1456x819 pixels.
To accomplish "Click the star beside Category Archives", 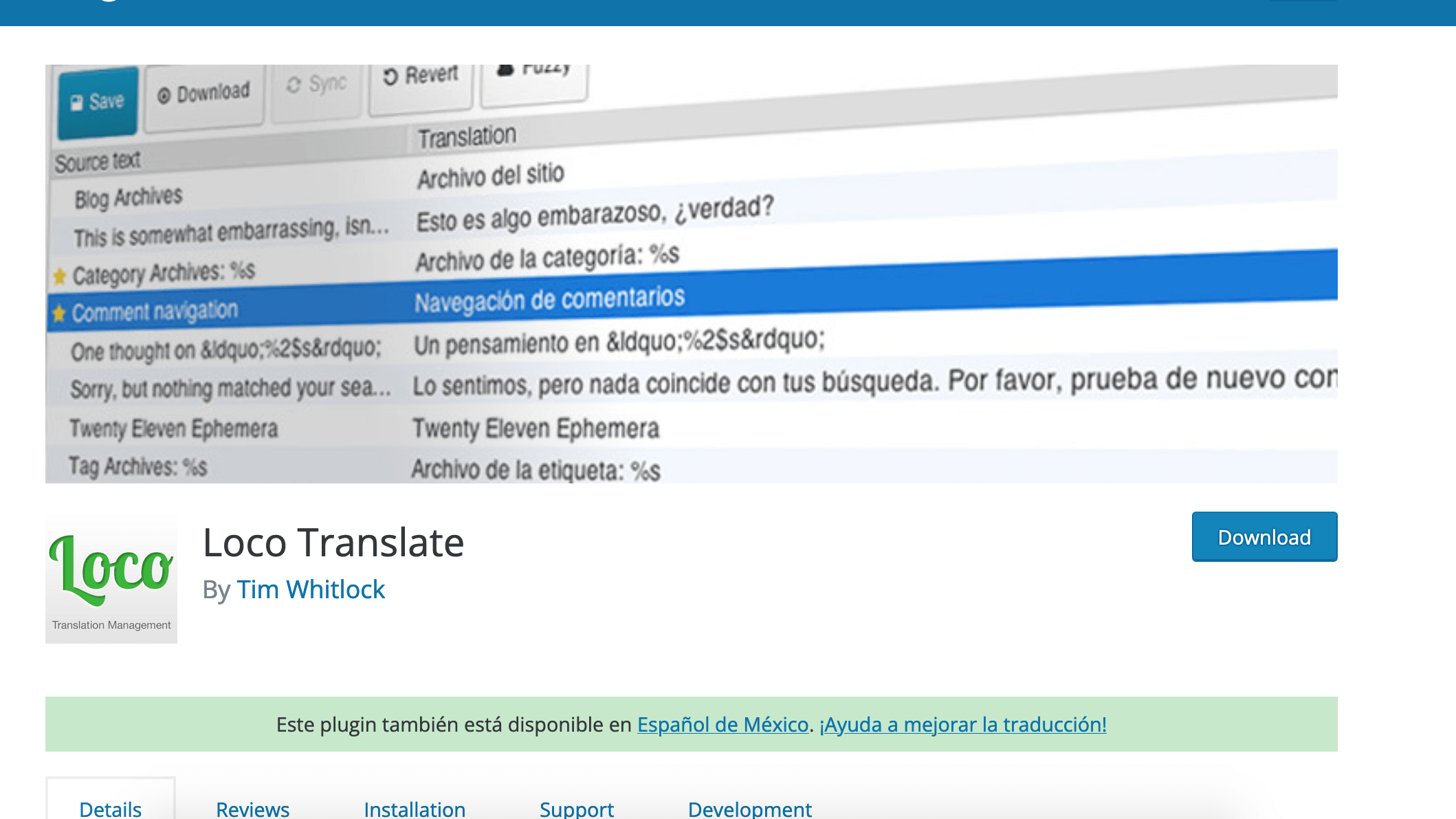I will click(x=60, y=276).
